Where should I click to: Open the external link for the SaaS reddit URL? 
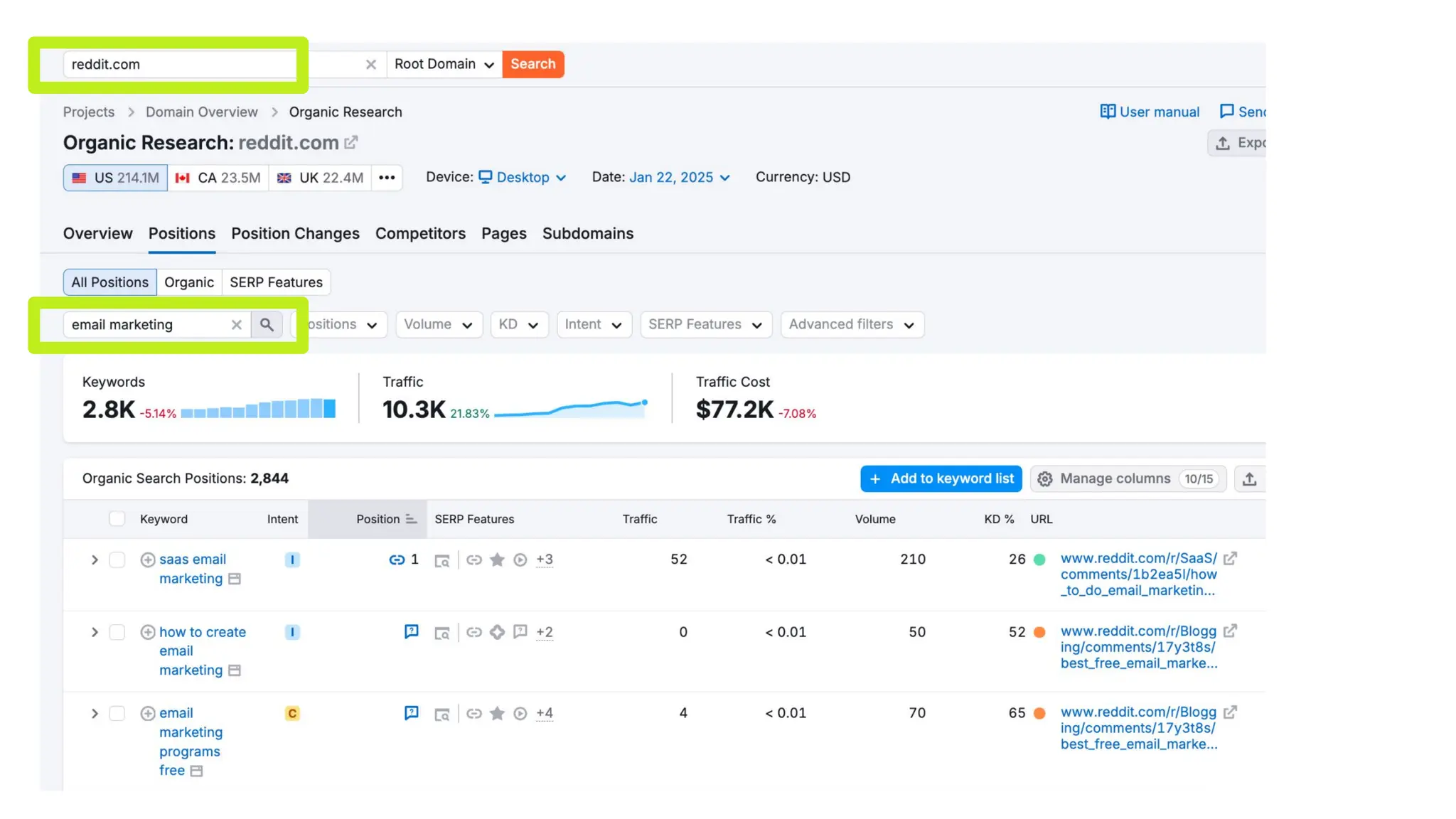point(1230,559)
